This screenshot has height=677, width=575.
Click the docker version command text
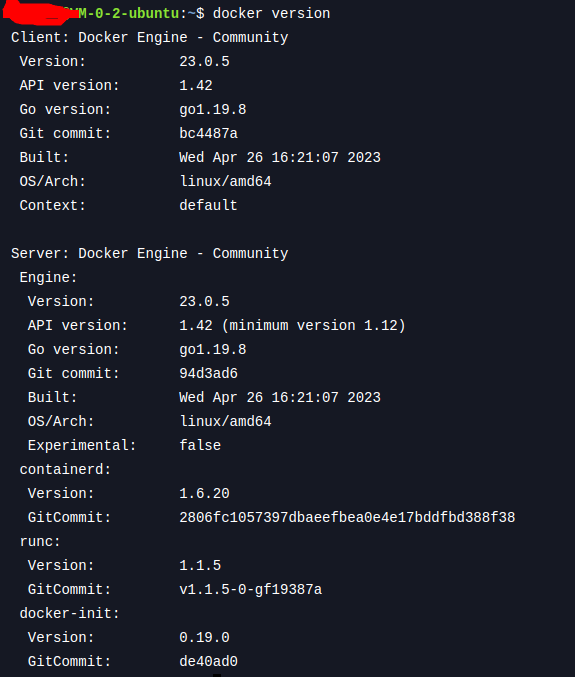pos(272,13)
